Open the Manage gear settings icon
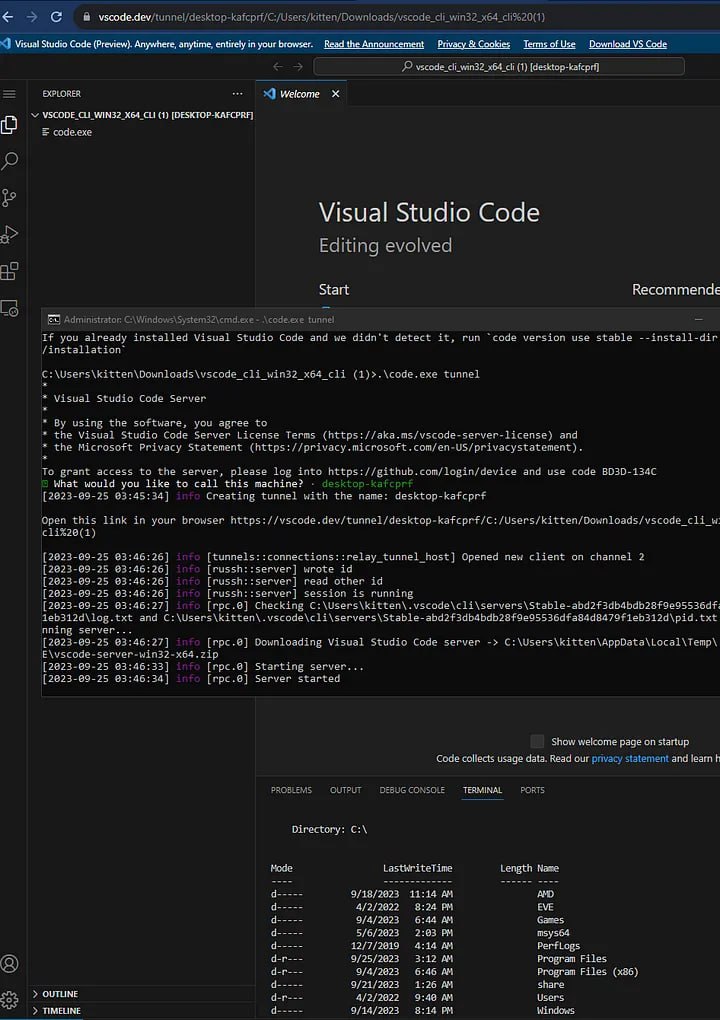720x1020 pixels. click(x=9, y=999)
